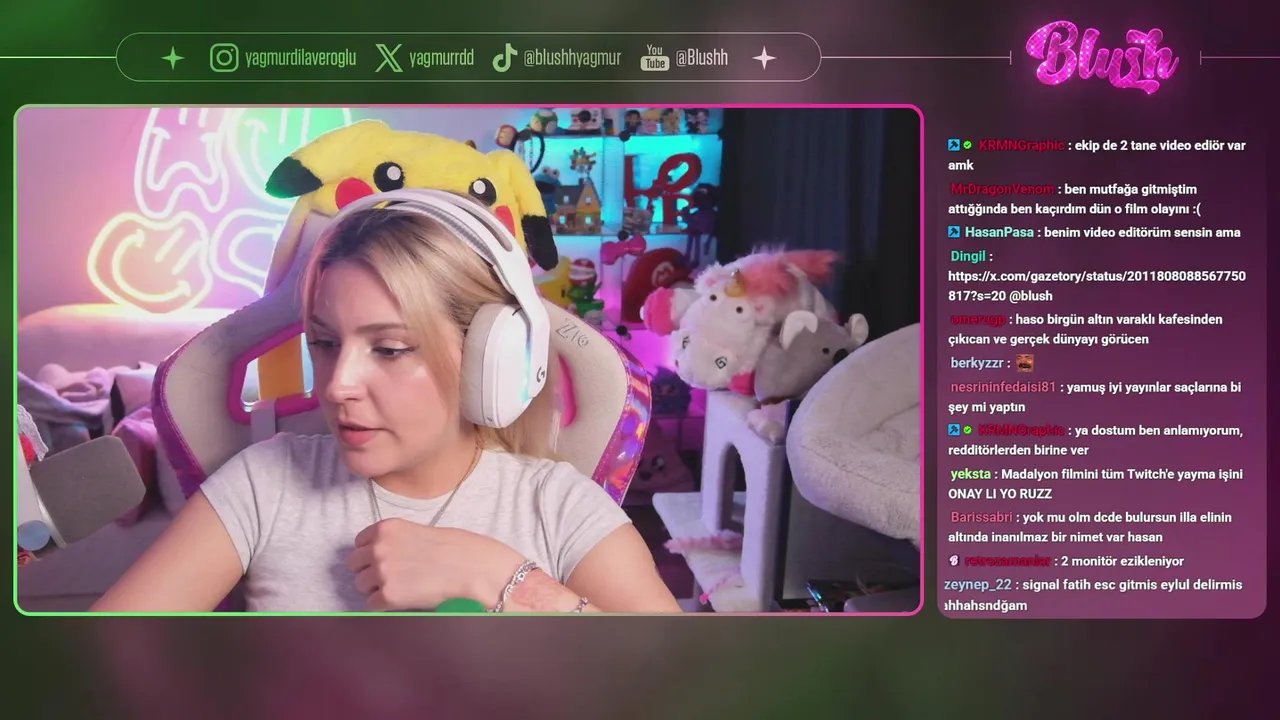Click blue badge on 'ya dostum ben' message
This screenshot has width=1280, height=720.
click(x=954, y=430)
